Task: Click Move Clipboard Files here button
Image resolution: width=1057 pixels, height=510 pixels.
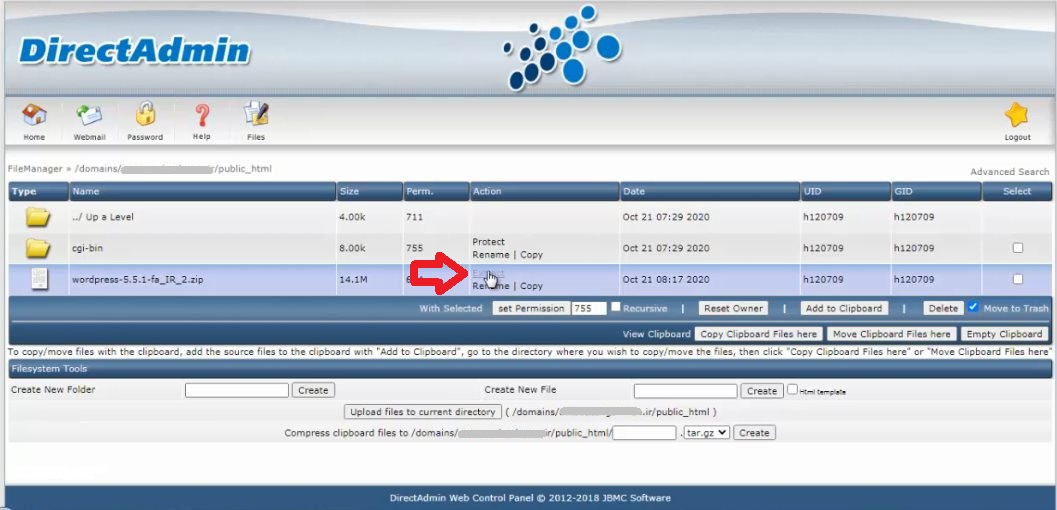Action: tap(892, 334)
